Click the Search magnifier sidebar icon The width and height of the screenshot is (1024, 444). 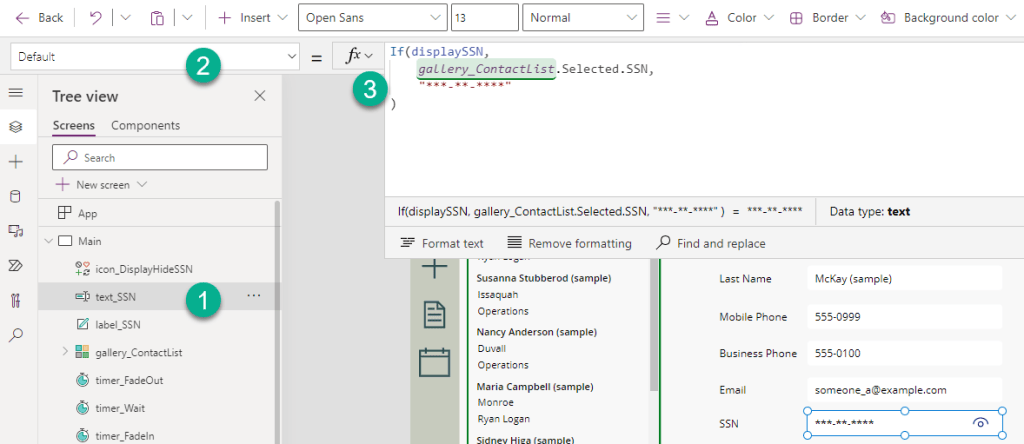(16, 336)
